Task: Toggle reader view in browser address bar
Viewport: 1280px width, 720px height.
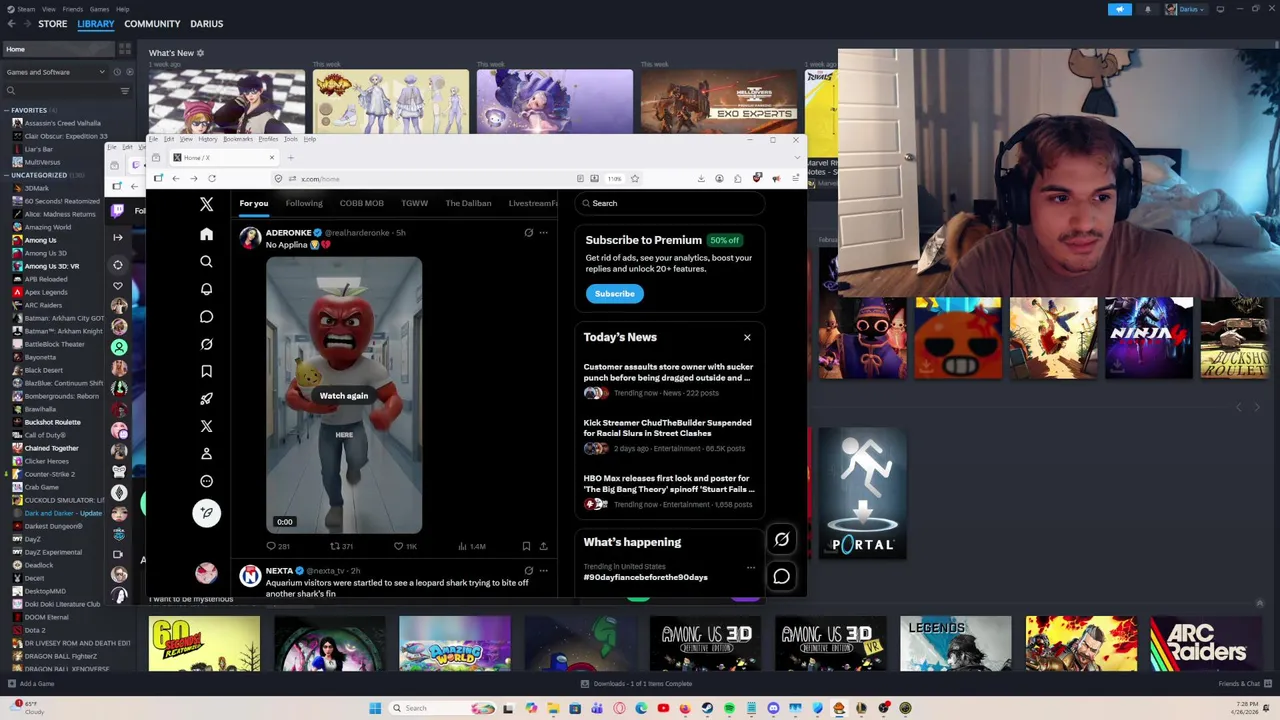Action: pos(580,179)
